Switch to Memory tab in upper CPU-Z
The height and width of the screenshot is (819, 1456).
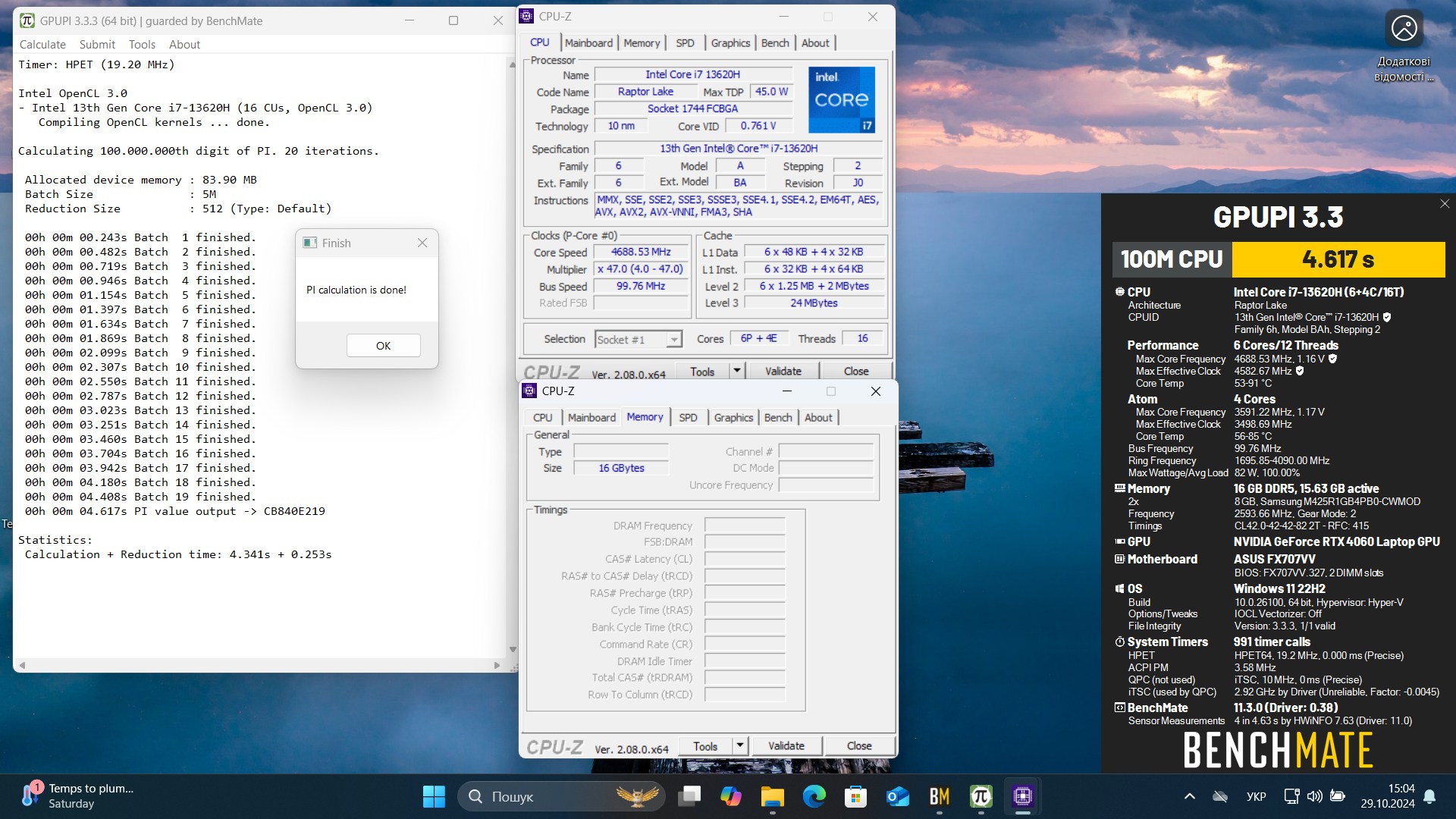pyautogui.click(x=642, y=43)
